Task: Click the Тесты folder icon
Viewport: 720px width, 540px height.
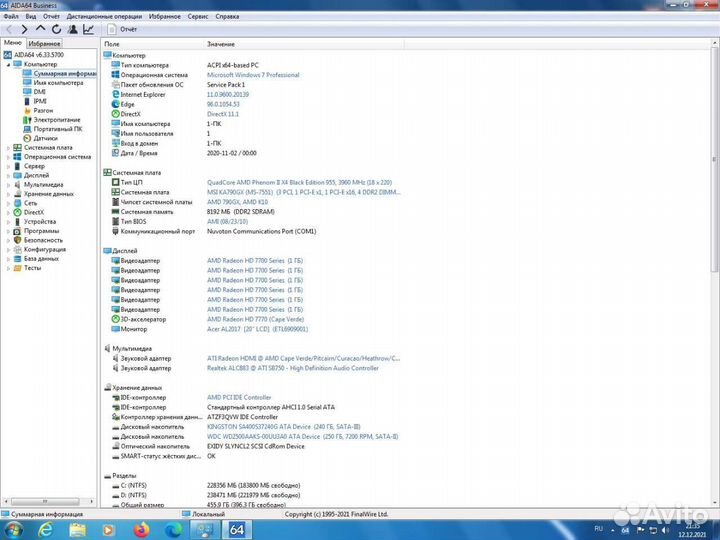Action: point(17,268)
